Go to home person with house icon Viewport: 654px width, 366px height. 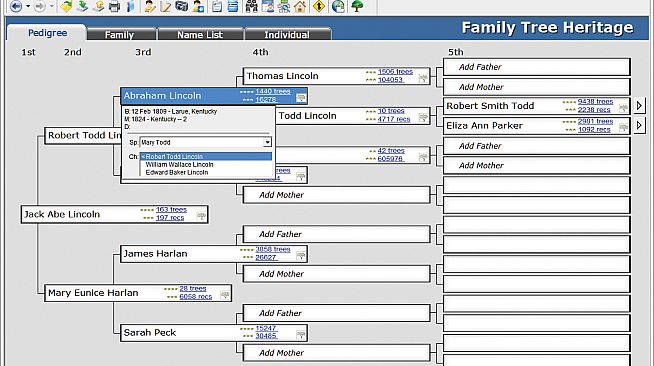300,6
